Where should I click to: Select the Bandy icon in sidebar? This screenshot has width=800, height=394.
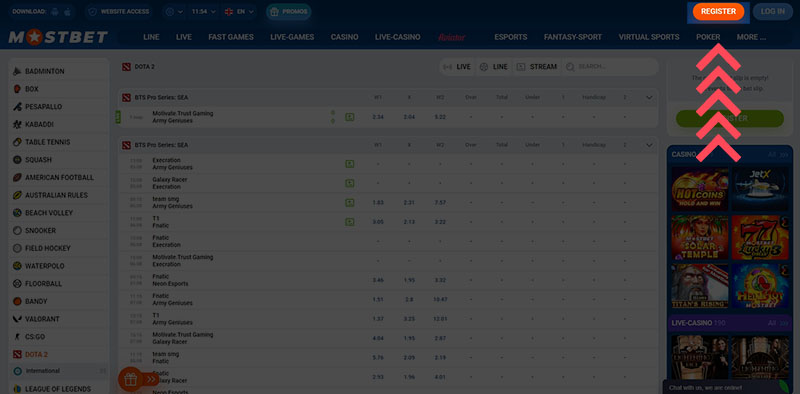click(17, 301)
